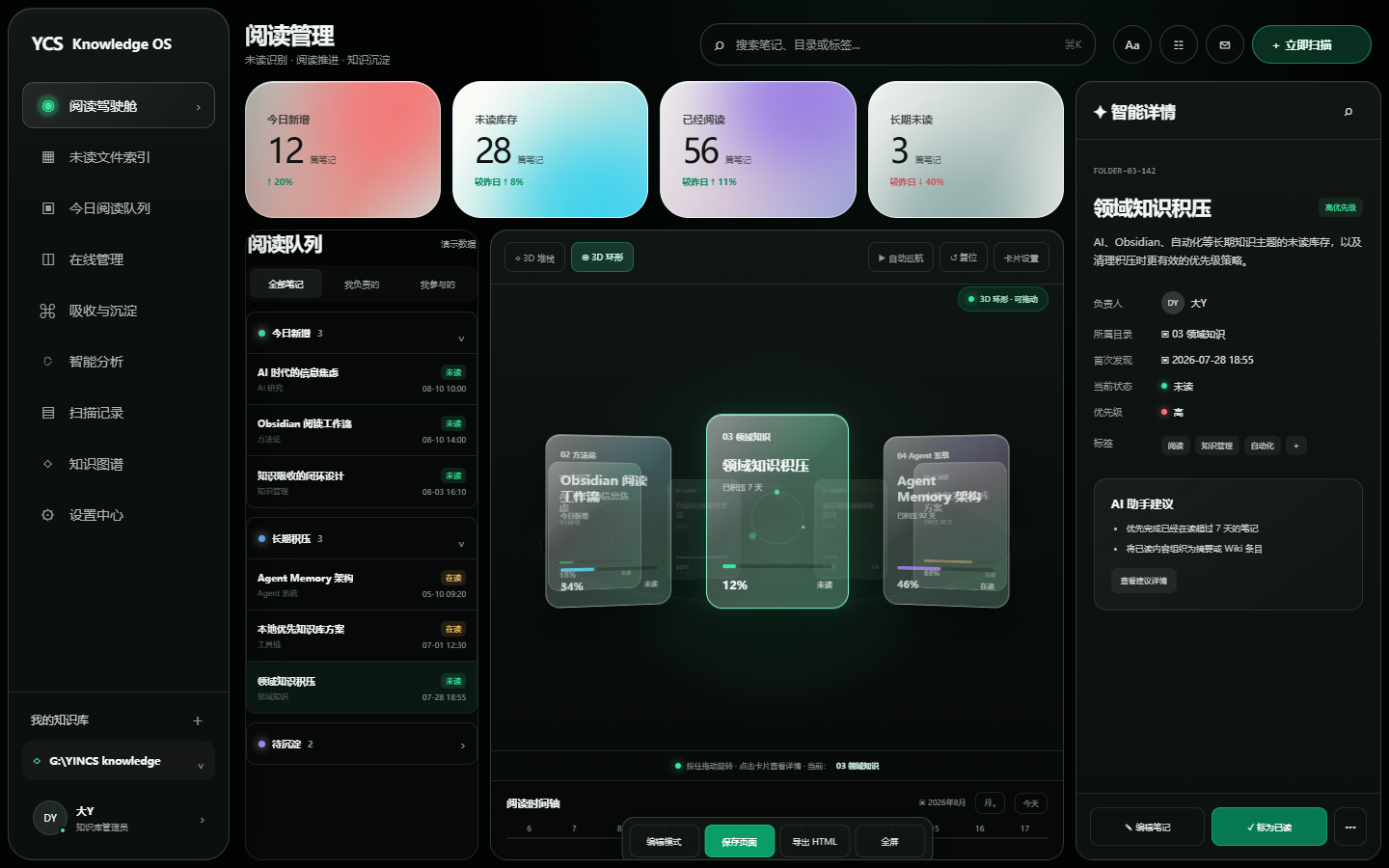
Task: Click the 吸收与沉淀 command icon
Action: pos(48,311)
